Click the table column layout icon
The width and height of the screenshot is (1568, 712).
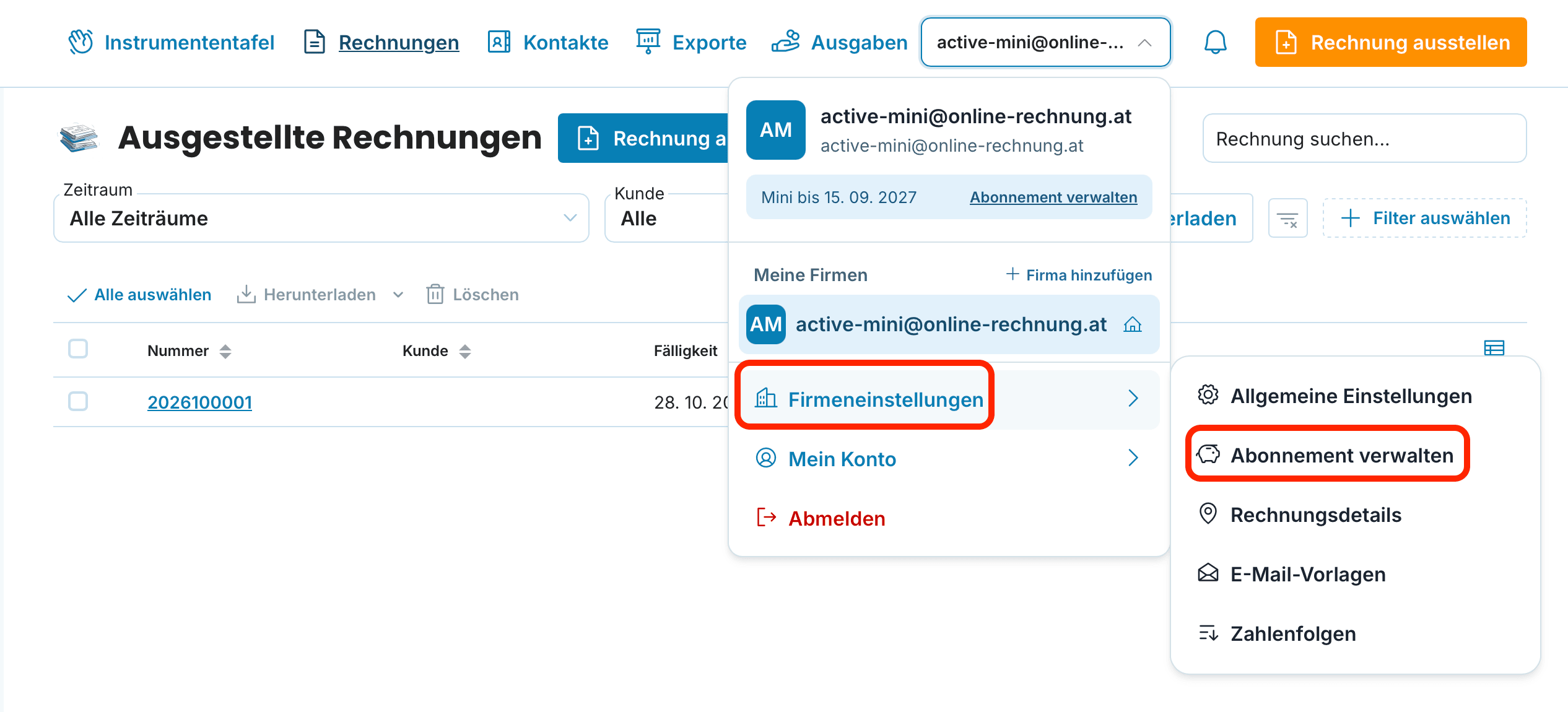pos(1494,348)
